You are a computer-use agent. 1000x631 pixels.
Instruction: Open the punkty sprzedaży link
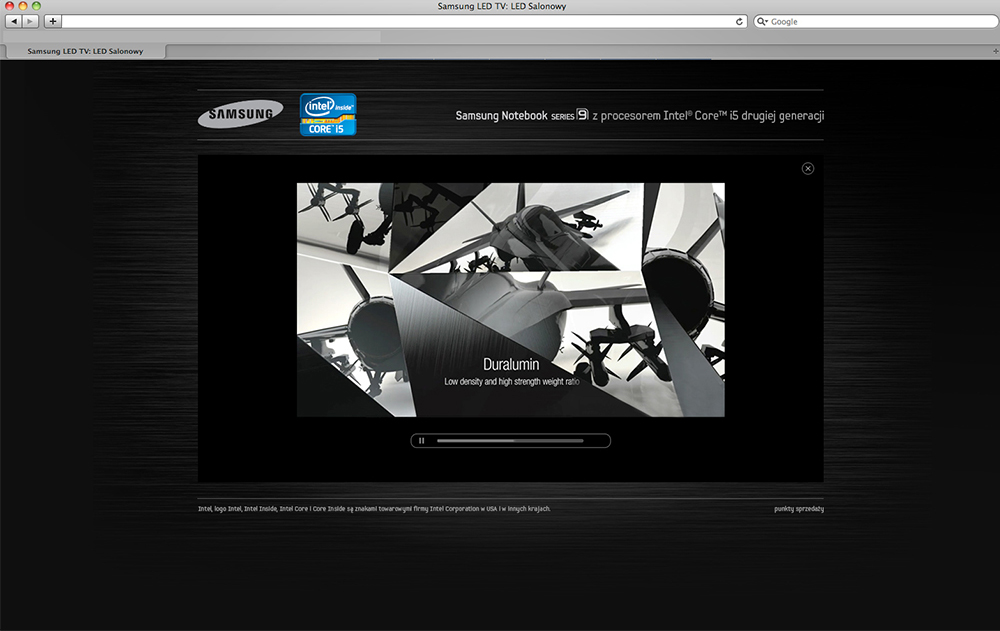(798, 509)
